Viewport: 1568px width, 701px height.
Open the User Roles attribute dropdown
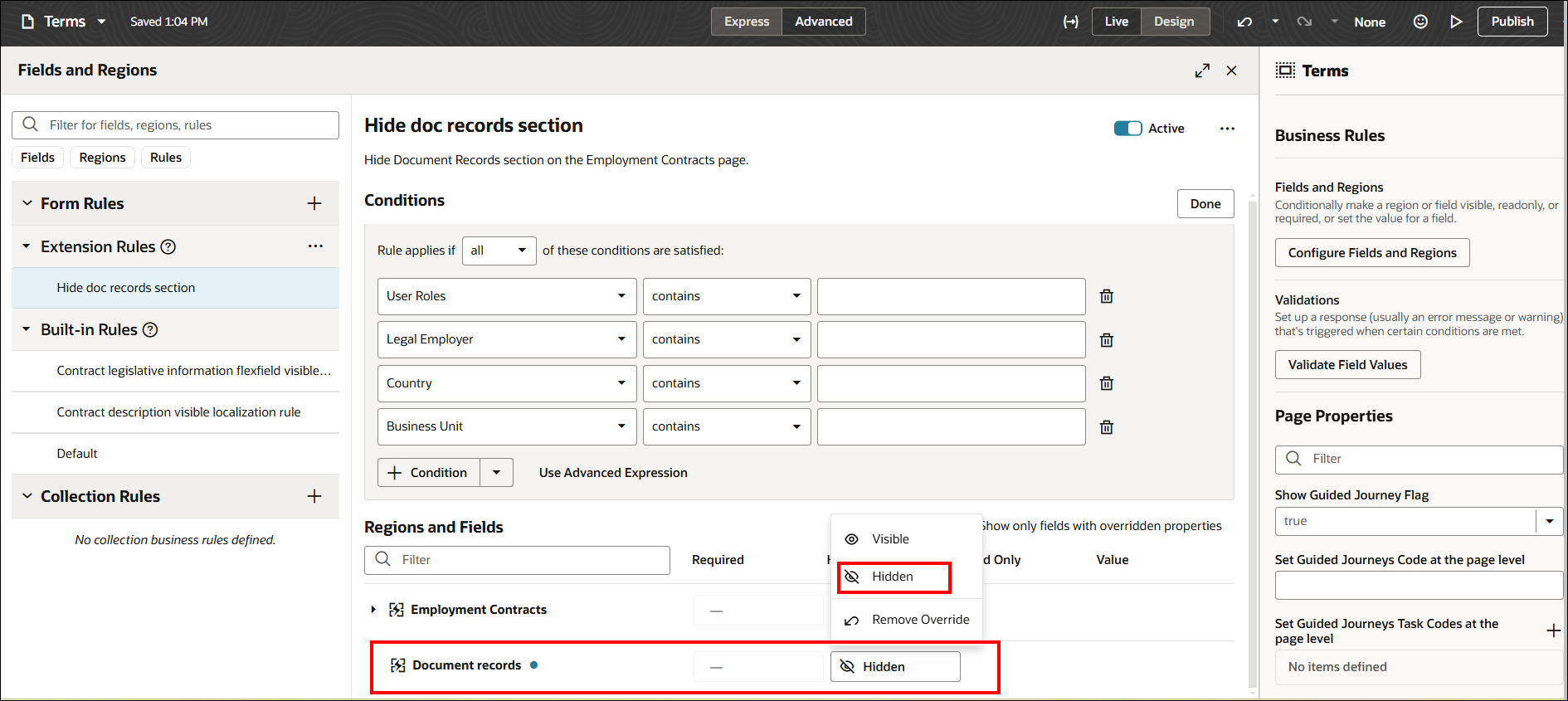(507, 296)
